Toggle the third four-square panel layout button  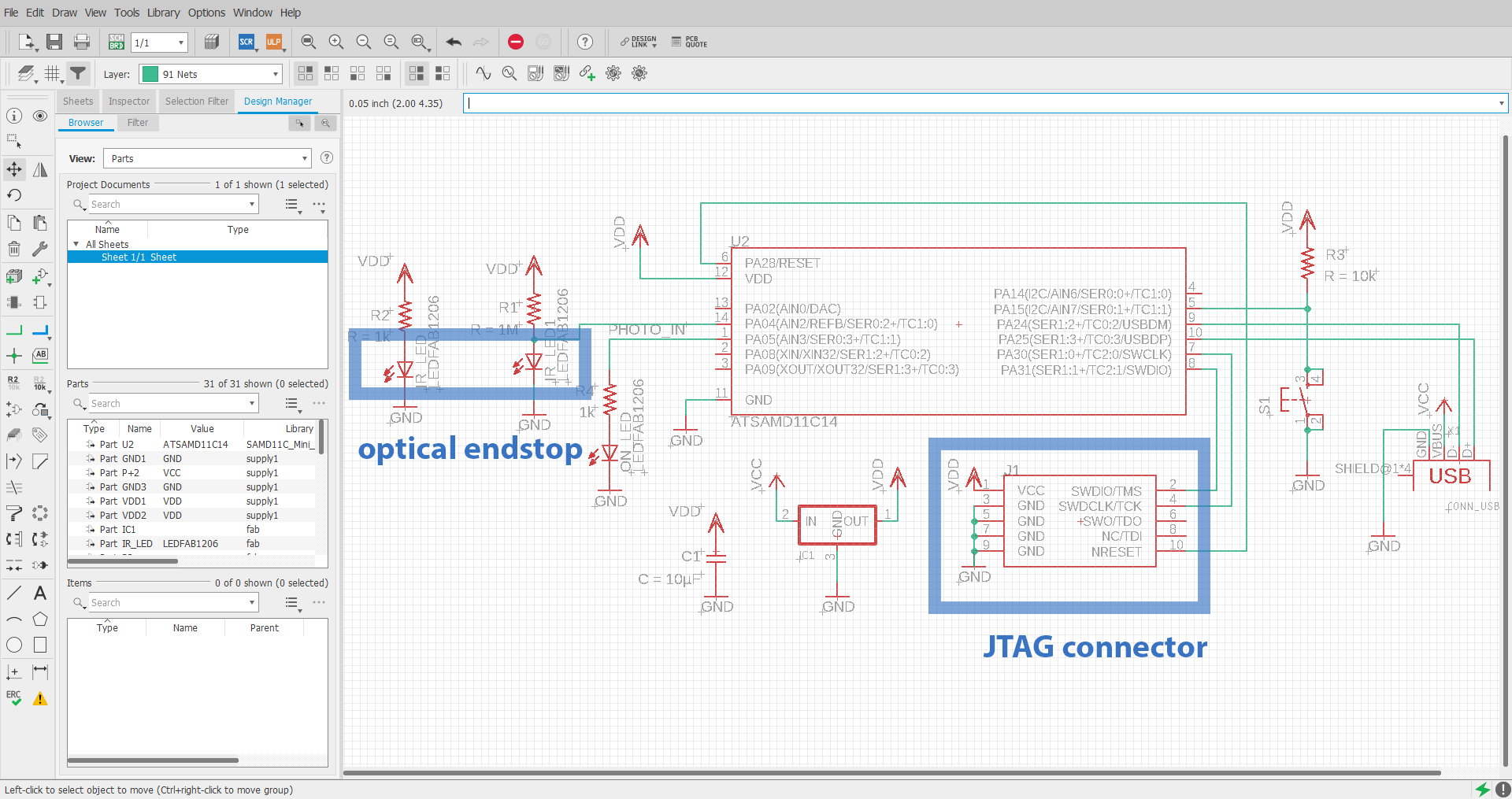[x=358, y=73]
